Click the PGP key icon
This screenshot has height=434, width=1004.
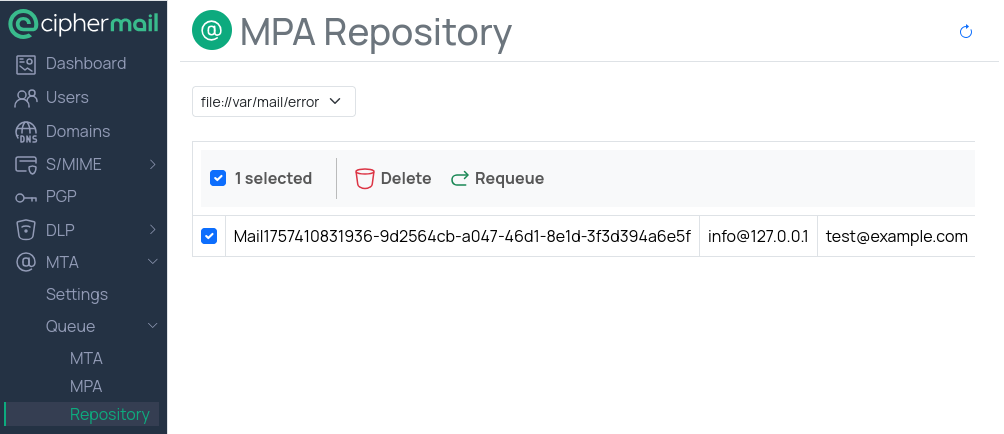[26, 197]
